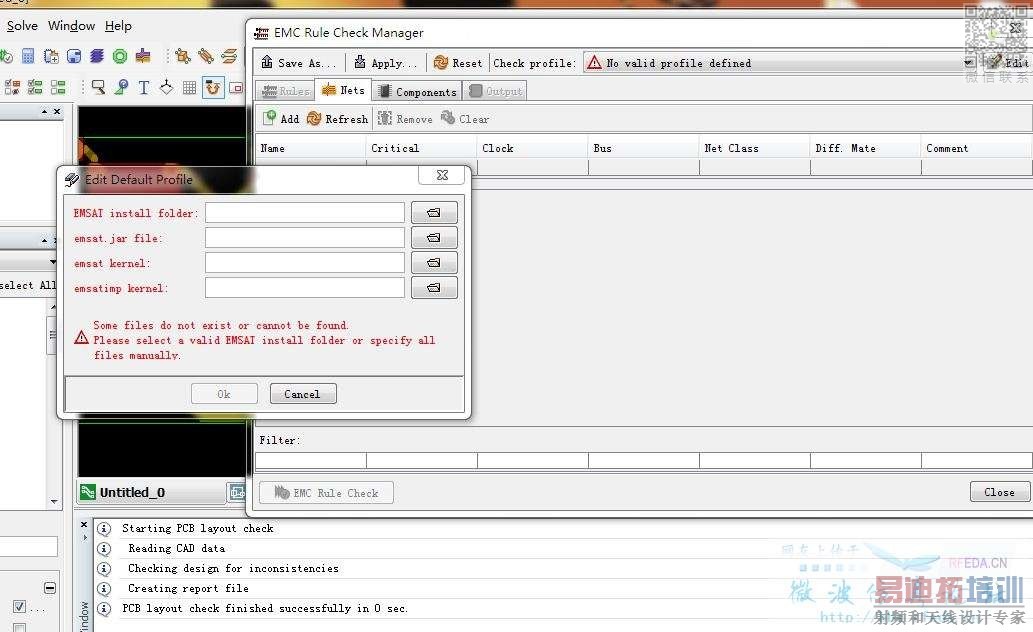The height and width of the screenshot is (632, 1033).
Task: Browse for emsatimp kernel file
Action: point(433,287)
